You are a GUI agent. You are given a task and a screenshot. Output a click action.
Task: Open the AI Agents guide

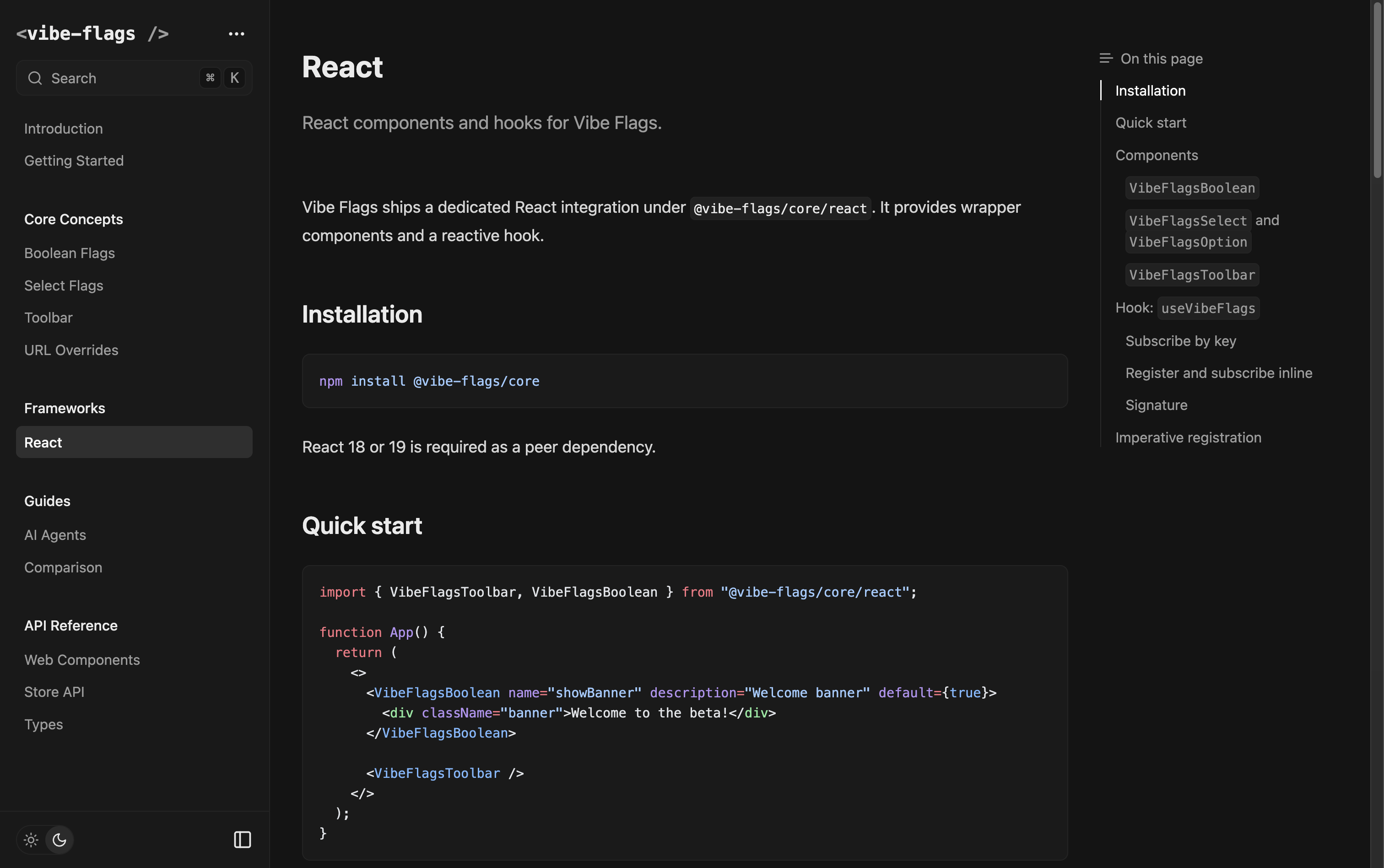[54, 534]
